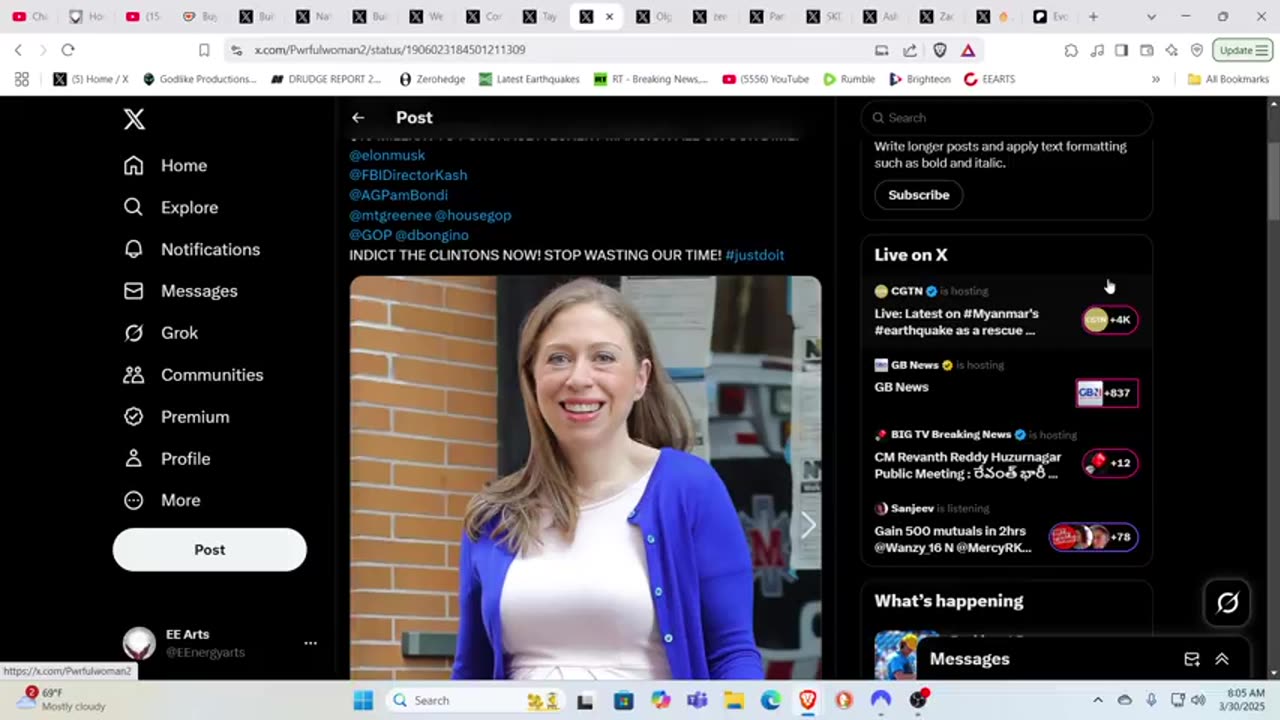
Task: Click the white Post button
Action: [x=210, y=550]
